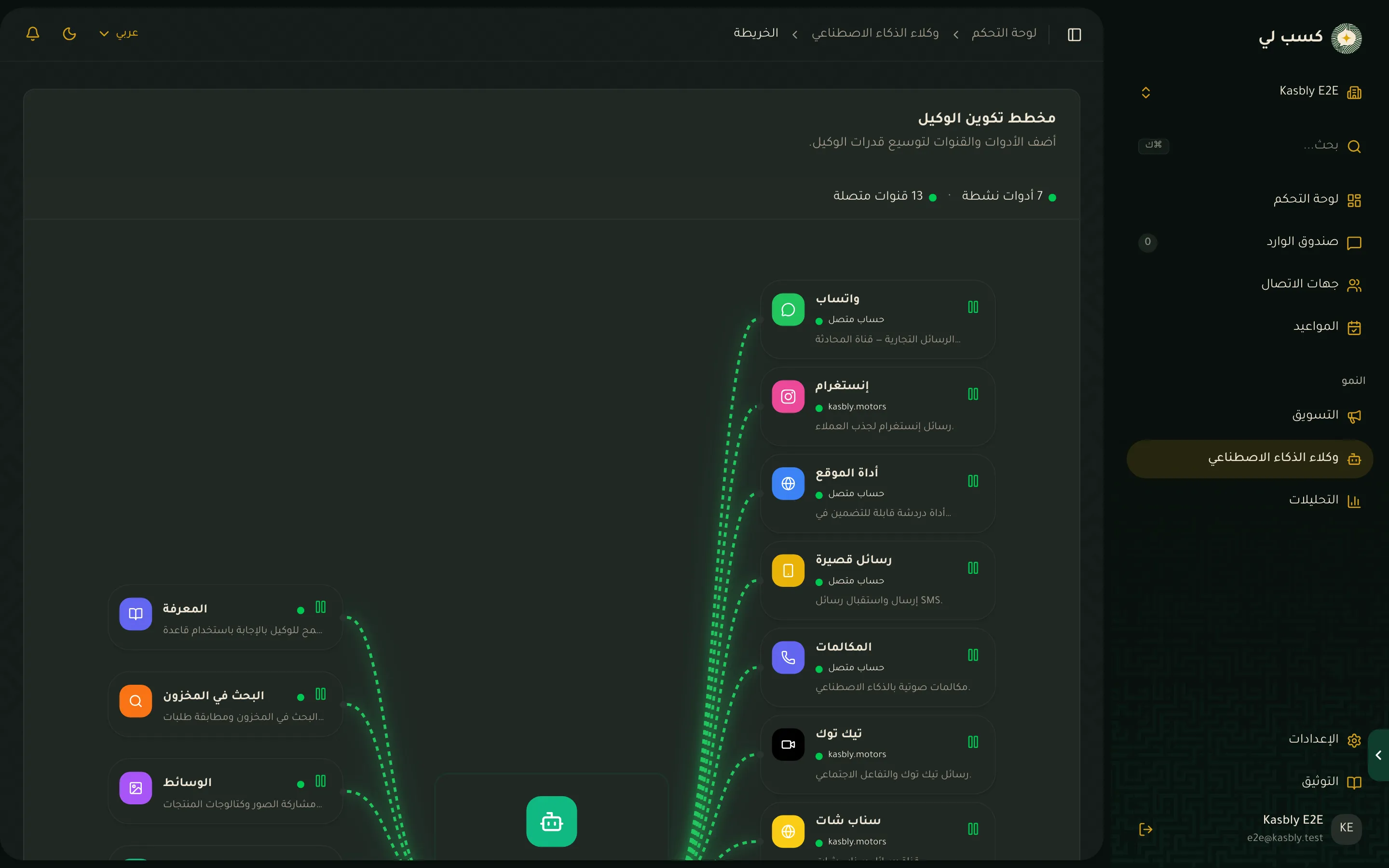1389x868 pixels.
Task: Pause the الوسائط tool
Action: click(320, 781)
